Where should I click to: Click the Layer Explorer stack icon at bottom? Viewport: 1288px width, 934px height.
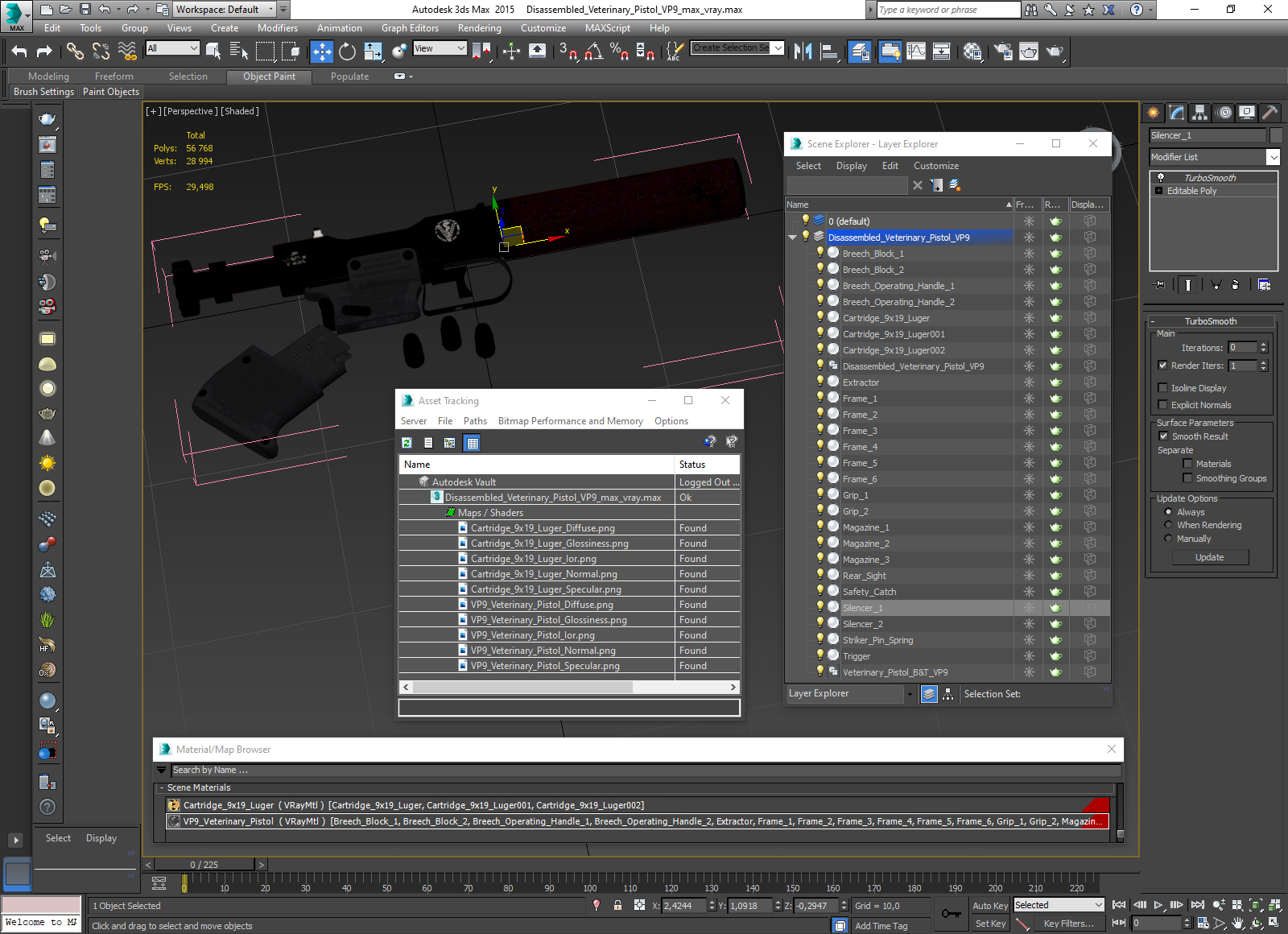(929, 694)
